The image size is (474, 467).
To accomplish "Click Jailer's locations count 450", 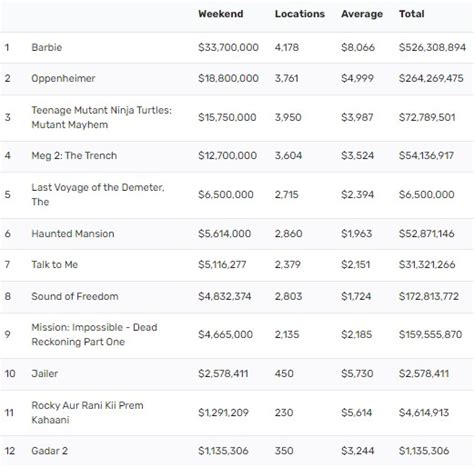I will pyautogui.click(x=284, y=374).
